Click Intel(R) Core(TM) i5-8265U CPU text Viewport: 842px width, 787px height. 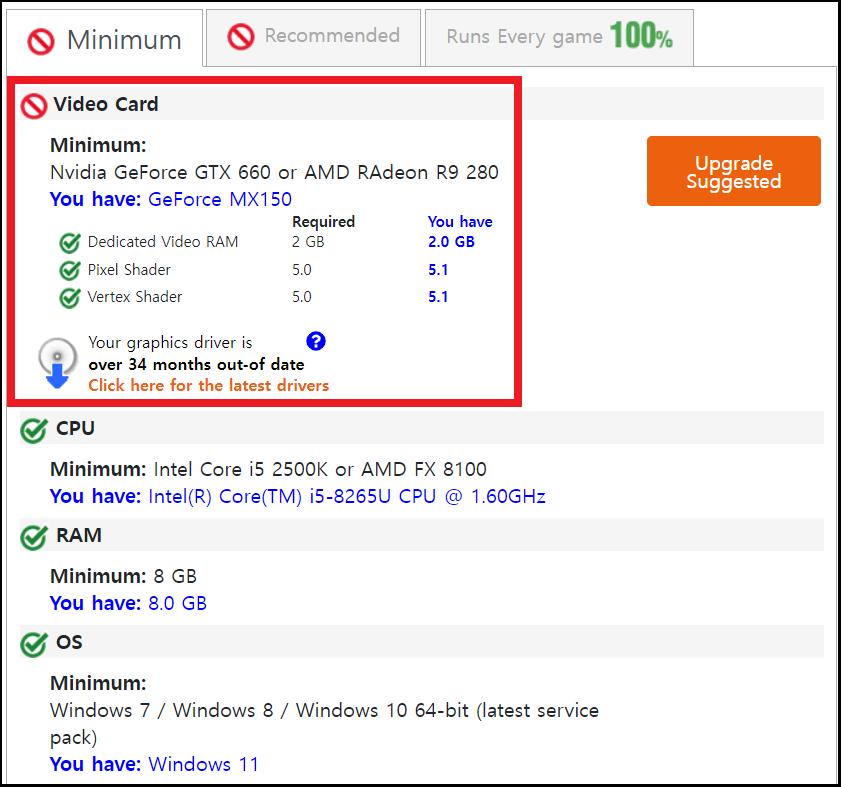pyautogui.click(x=347, y=496)
